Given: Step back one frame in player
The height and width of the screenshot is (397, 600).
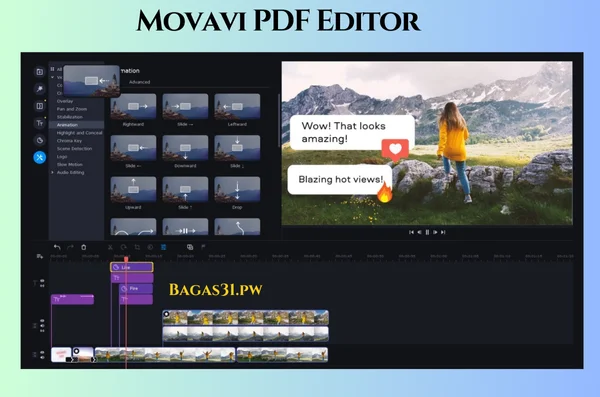Looking at the screenshot, I should click(x=419, y=232).
